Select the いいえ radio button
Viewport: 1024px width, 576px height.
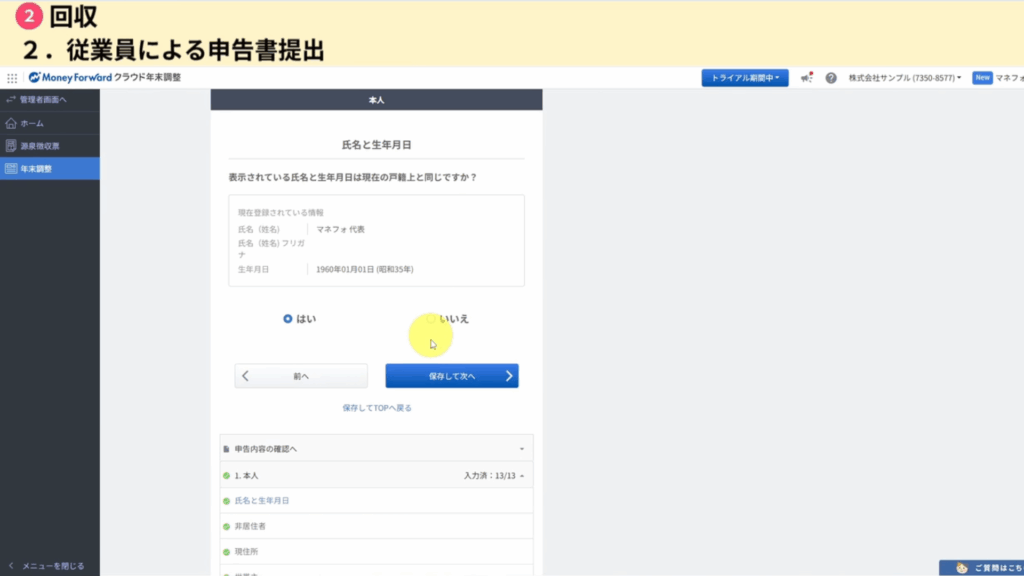pos(431,319)
